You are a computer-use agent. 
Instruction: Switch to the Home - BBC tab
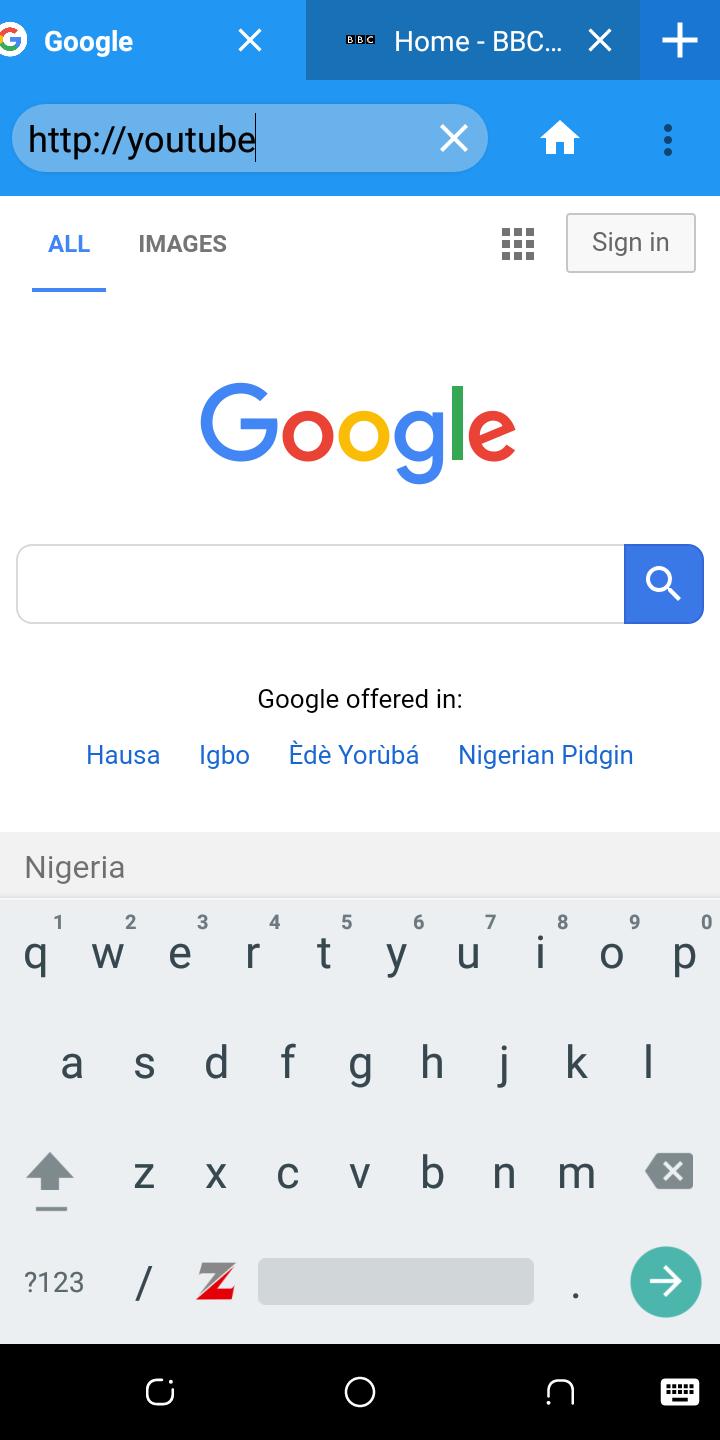(x=454, y=41)
